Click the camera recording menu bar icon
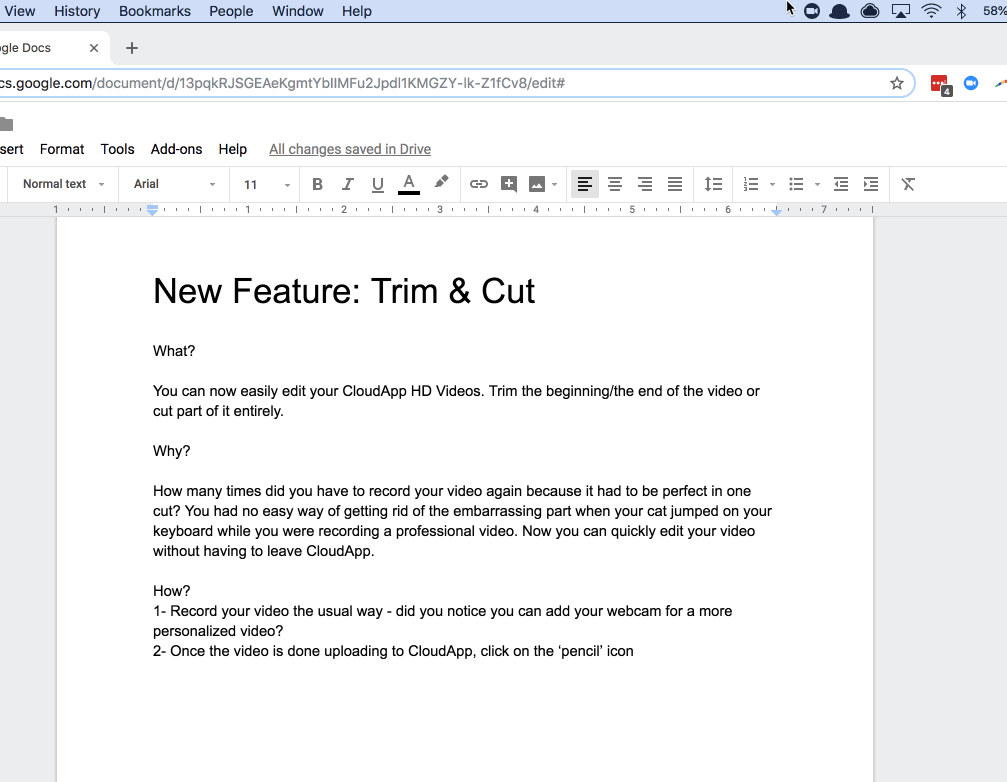Screen dimensions: 1007x782 (x=812, y=11)
